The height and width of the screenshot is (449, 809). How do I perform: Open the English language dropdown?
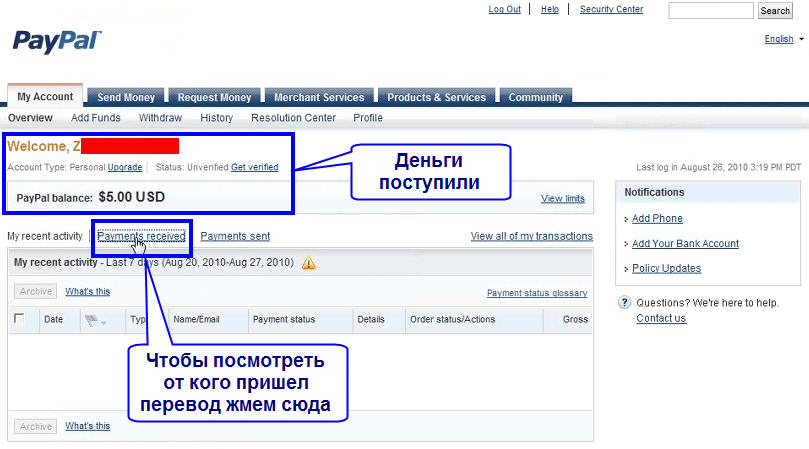coord(784,39)
